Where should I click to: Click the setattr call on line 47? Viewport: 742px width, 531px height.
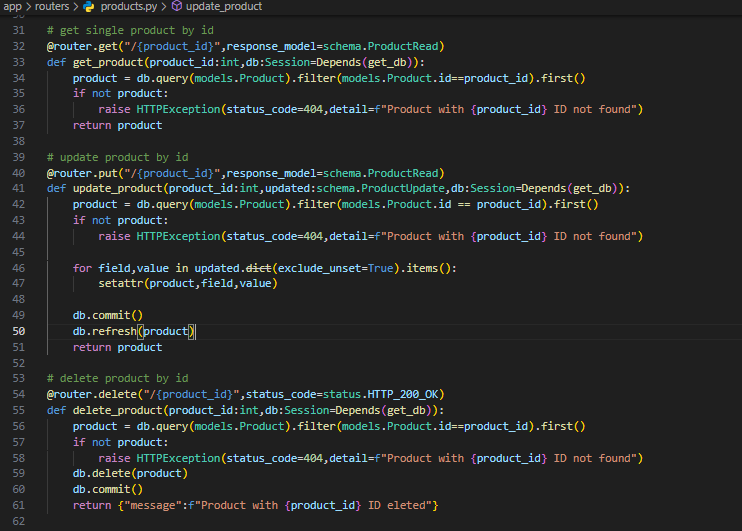point(122,283)
